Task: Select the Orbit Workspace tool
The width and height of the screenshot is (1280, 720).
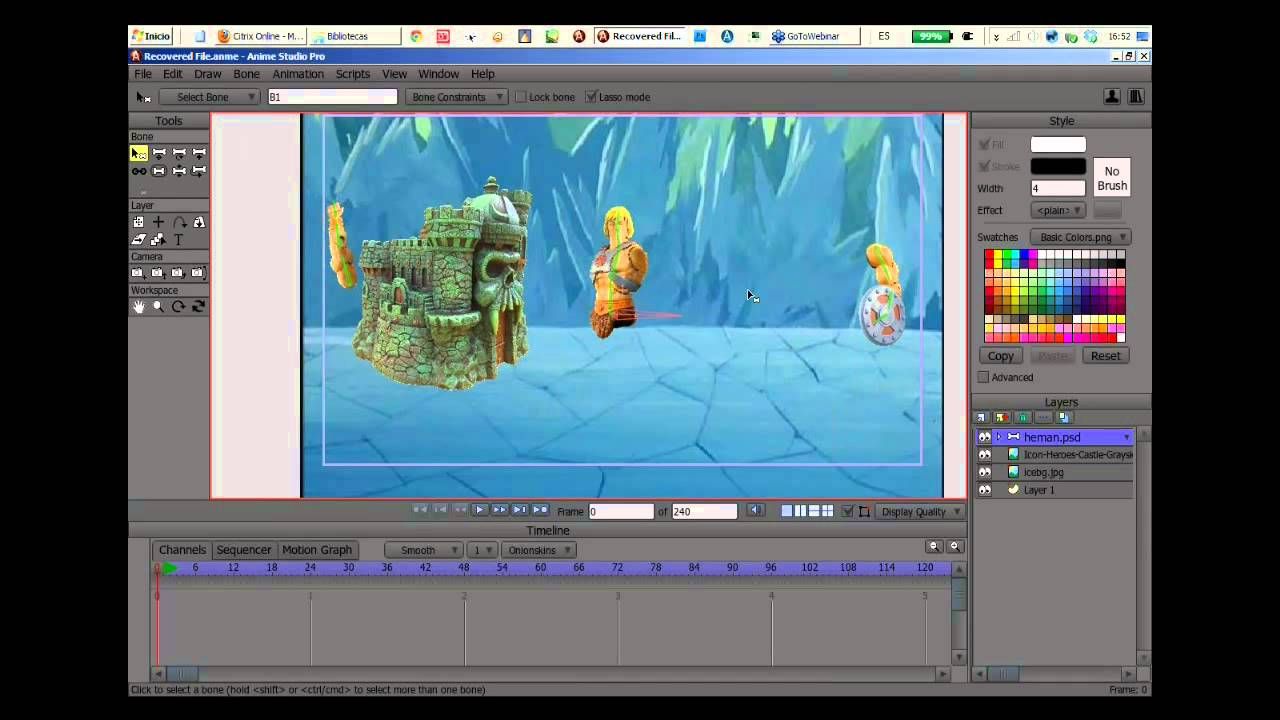Action: (x=199, y=307)
